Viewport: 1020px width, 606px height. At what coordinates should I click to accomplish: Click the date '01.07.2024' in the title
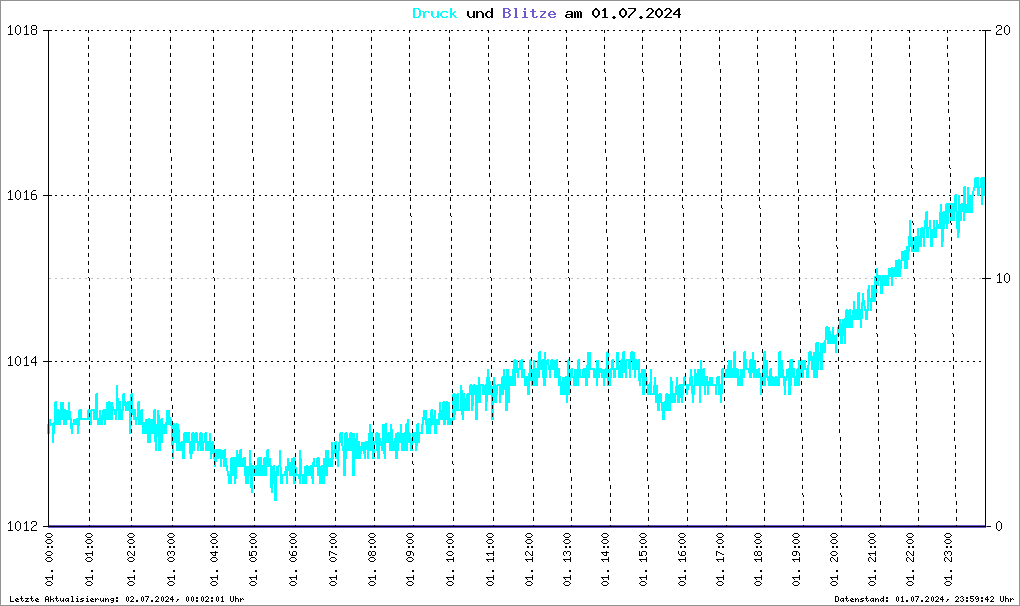coord(636,13)
